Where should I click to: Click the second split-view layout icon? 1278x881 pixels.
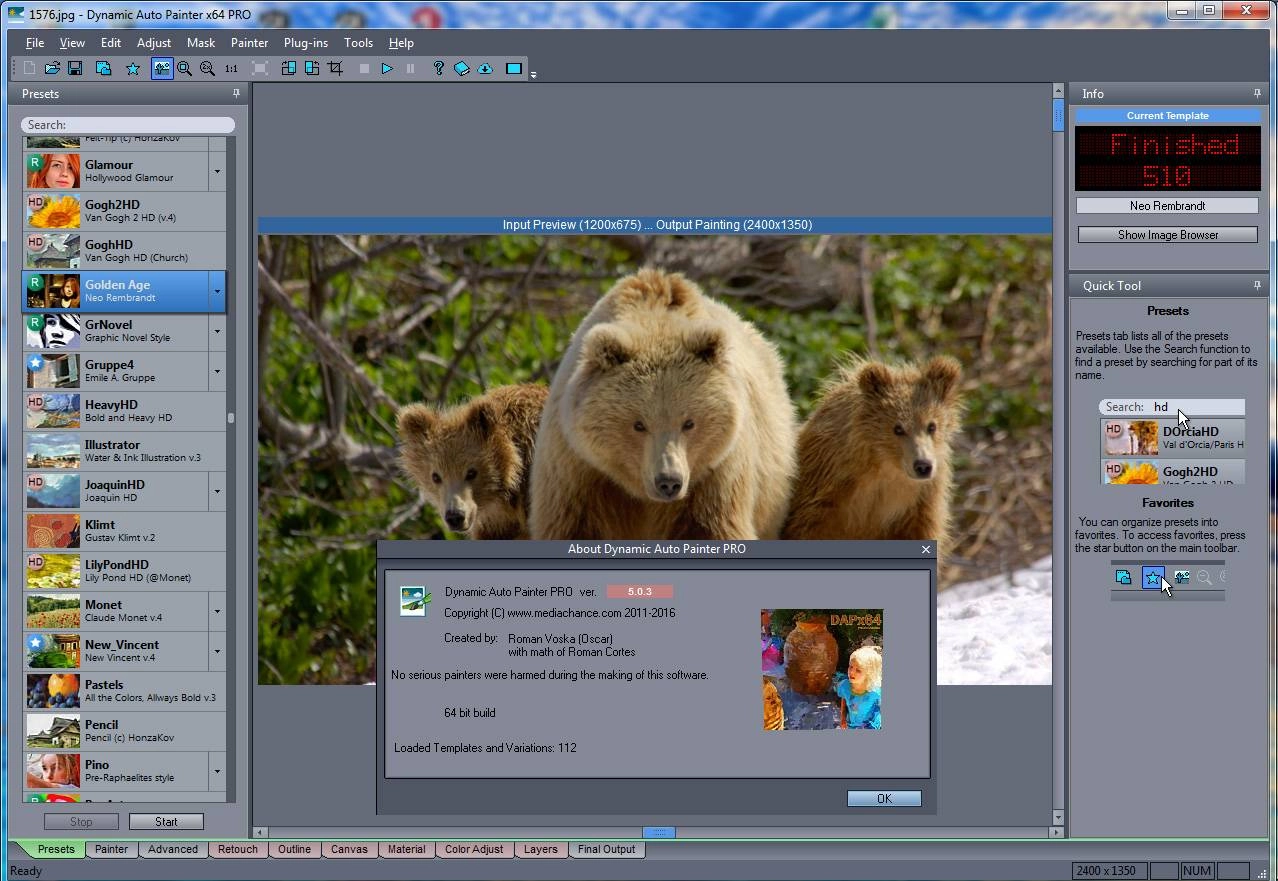coord(312,68)
